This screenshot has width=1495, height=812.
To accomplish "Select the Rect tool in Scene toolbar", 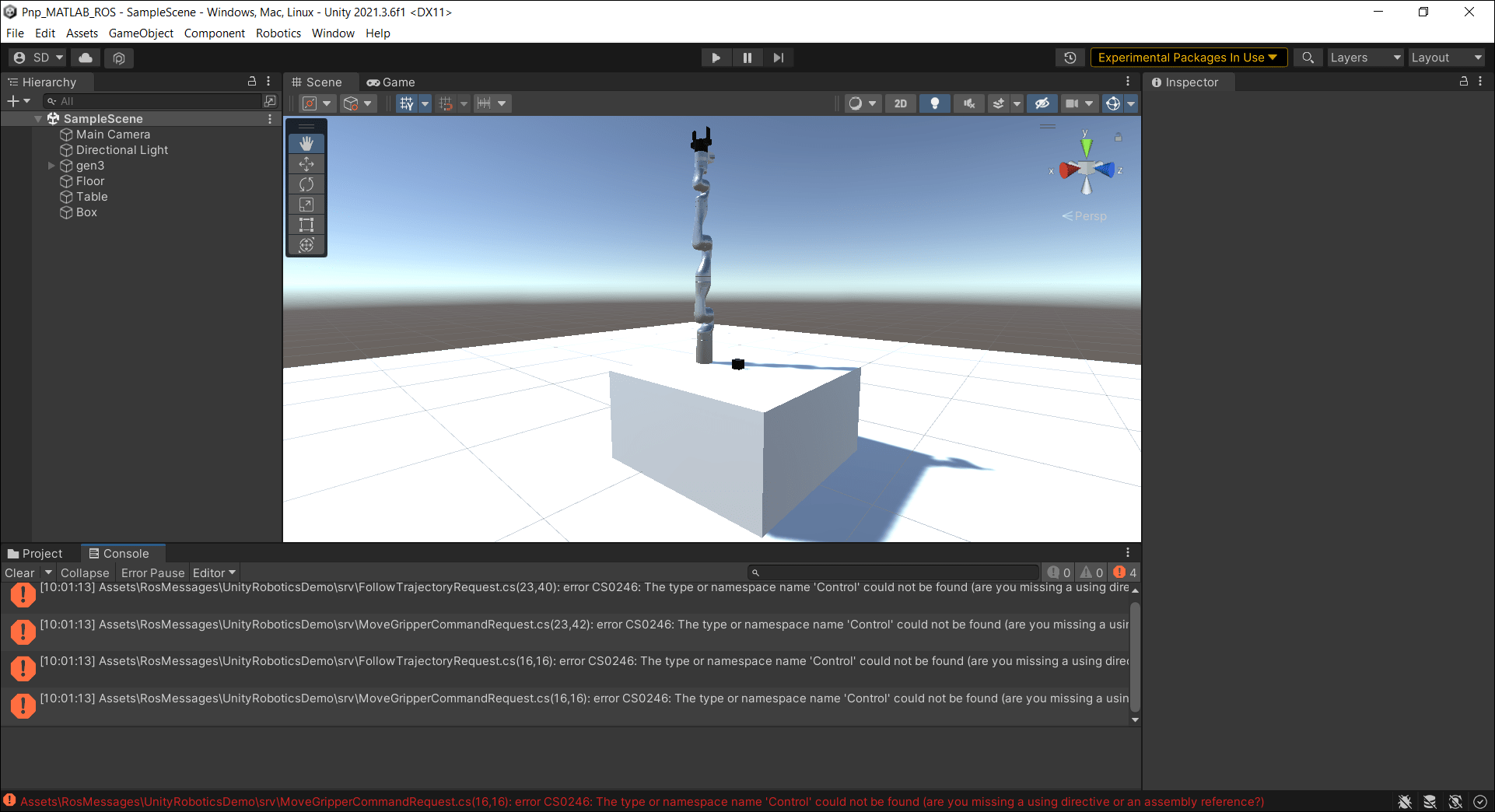I will point(306,225).
